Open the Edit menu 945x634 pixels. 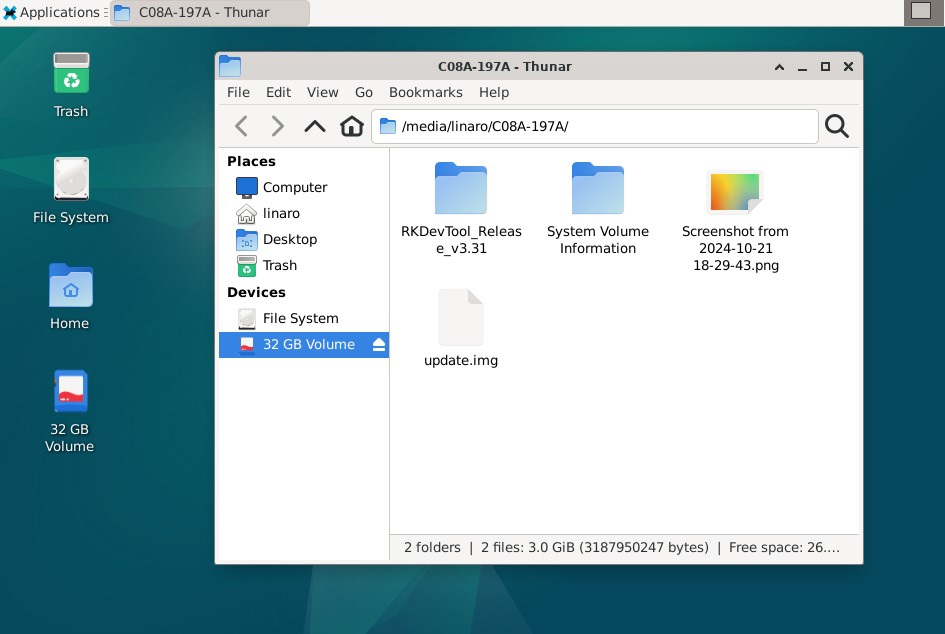[x=278, y=92]
